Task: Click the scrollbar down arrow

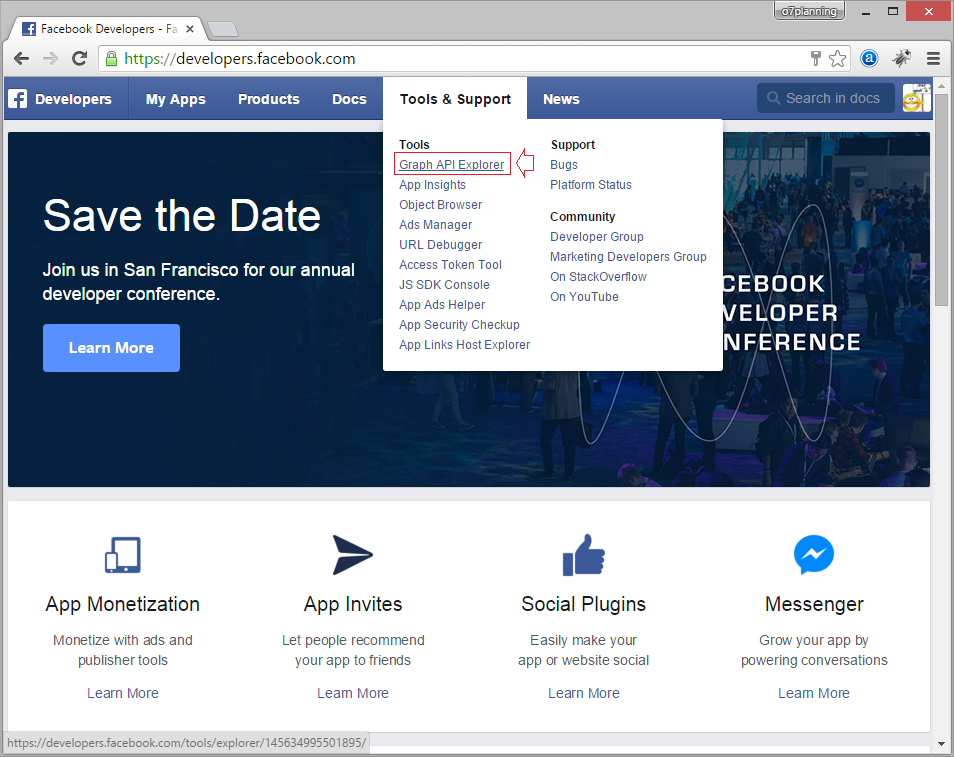Action: tap(941, 744)
